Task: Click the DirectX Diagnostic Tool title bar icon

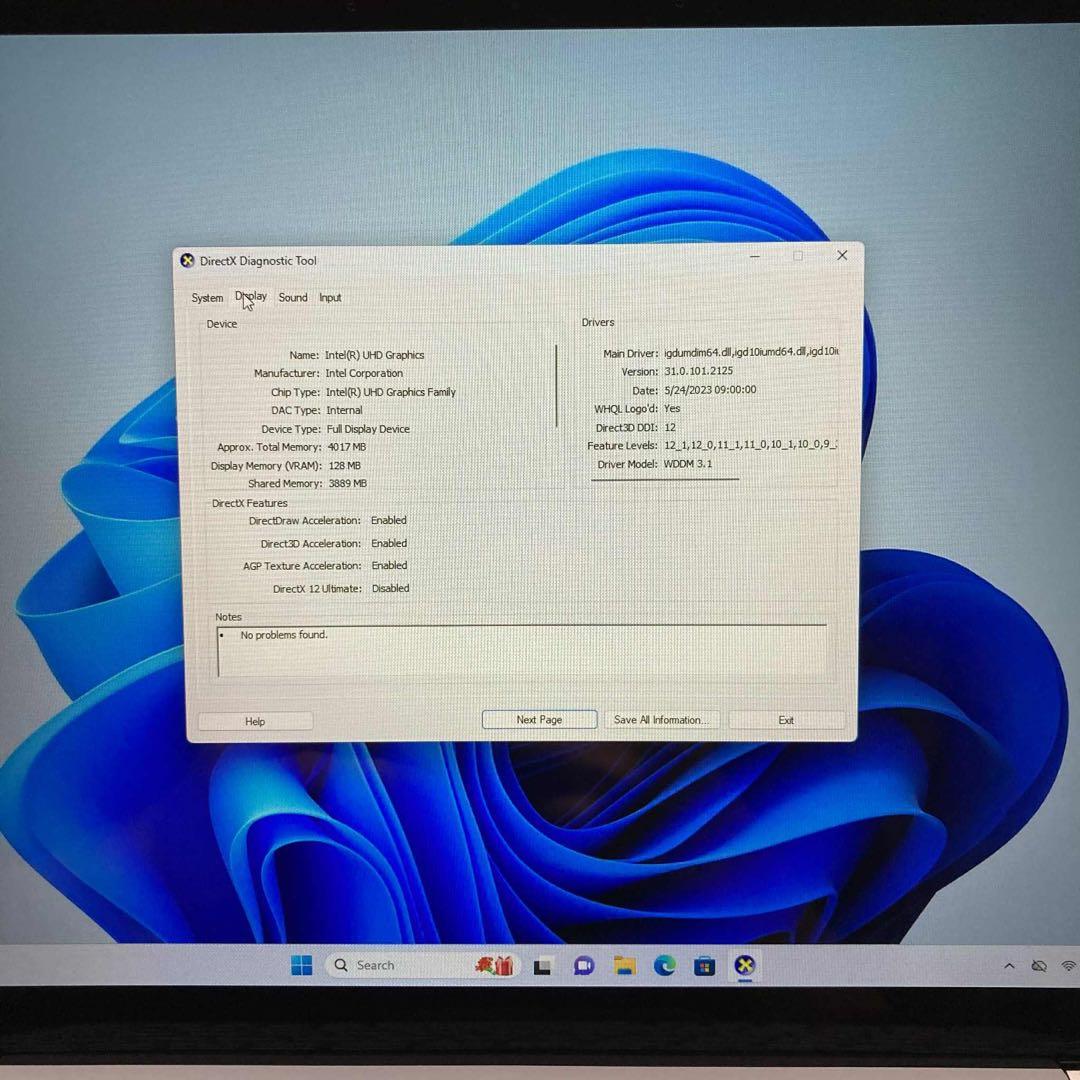Action: [187, 261]
